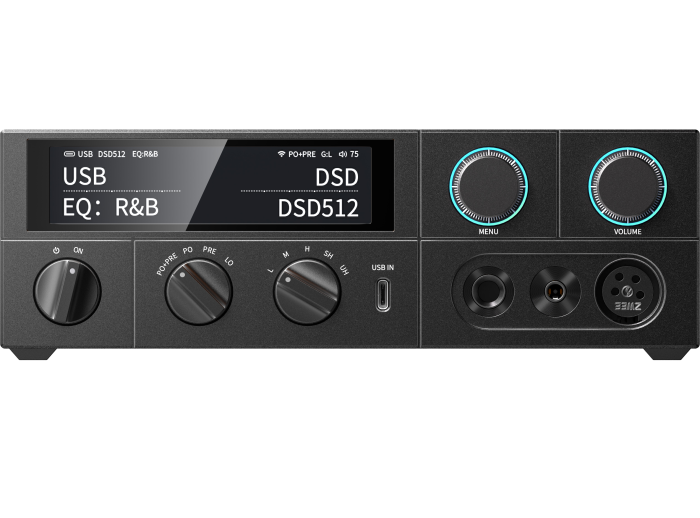Click the G:L gain indicator in status bar
This screenshot has width=700, height=518.
coord(326,154)
